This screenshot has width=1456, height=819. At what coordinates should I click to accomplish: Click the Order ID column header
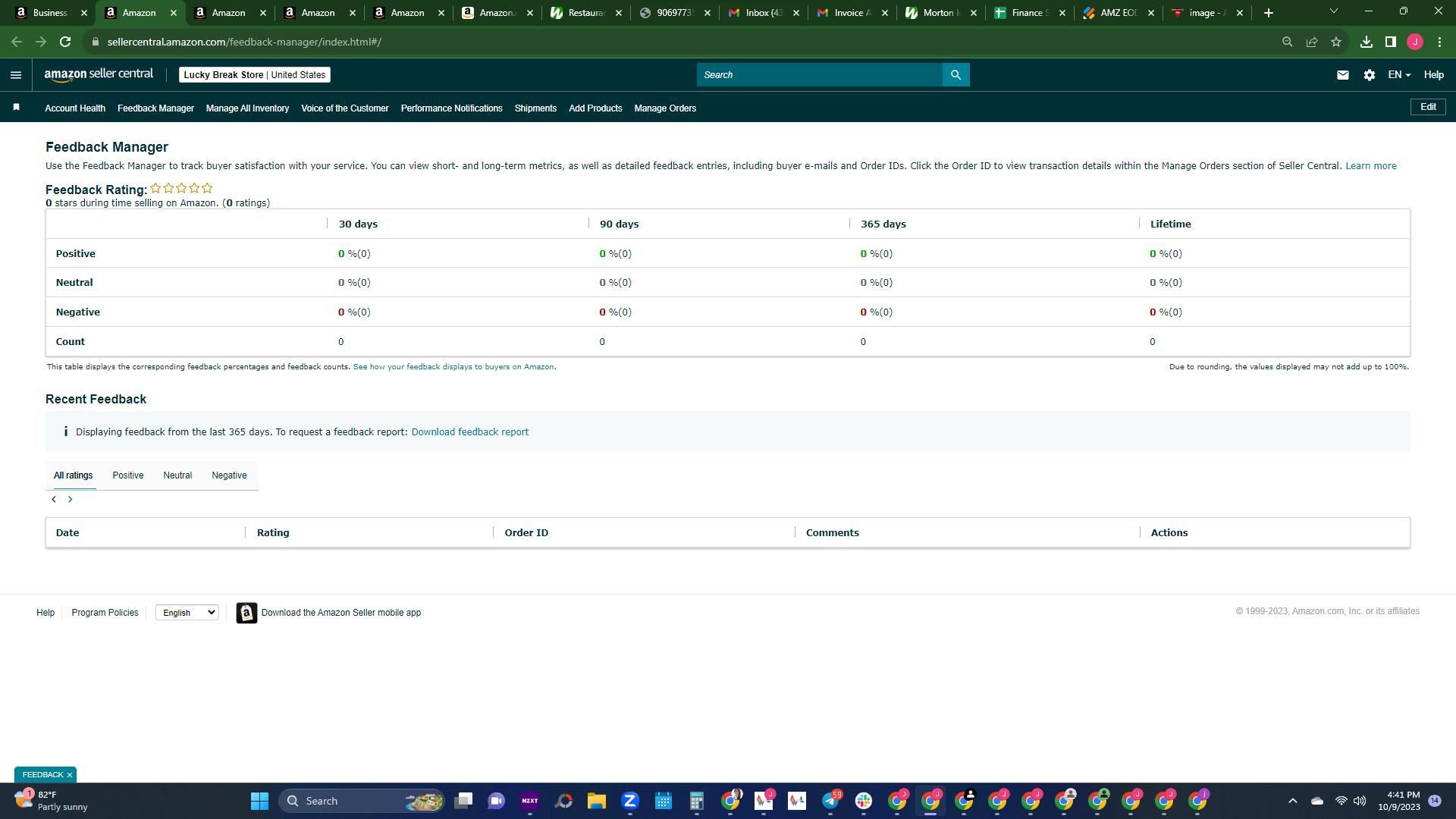tap(526, 533)
